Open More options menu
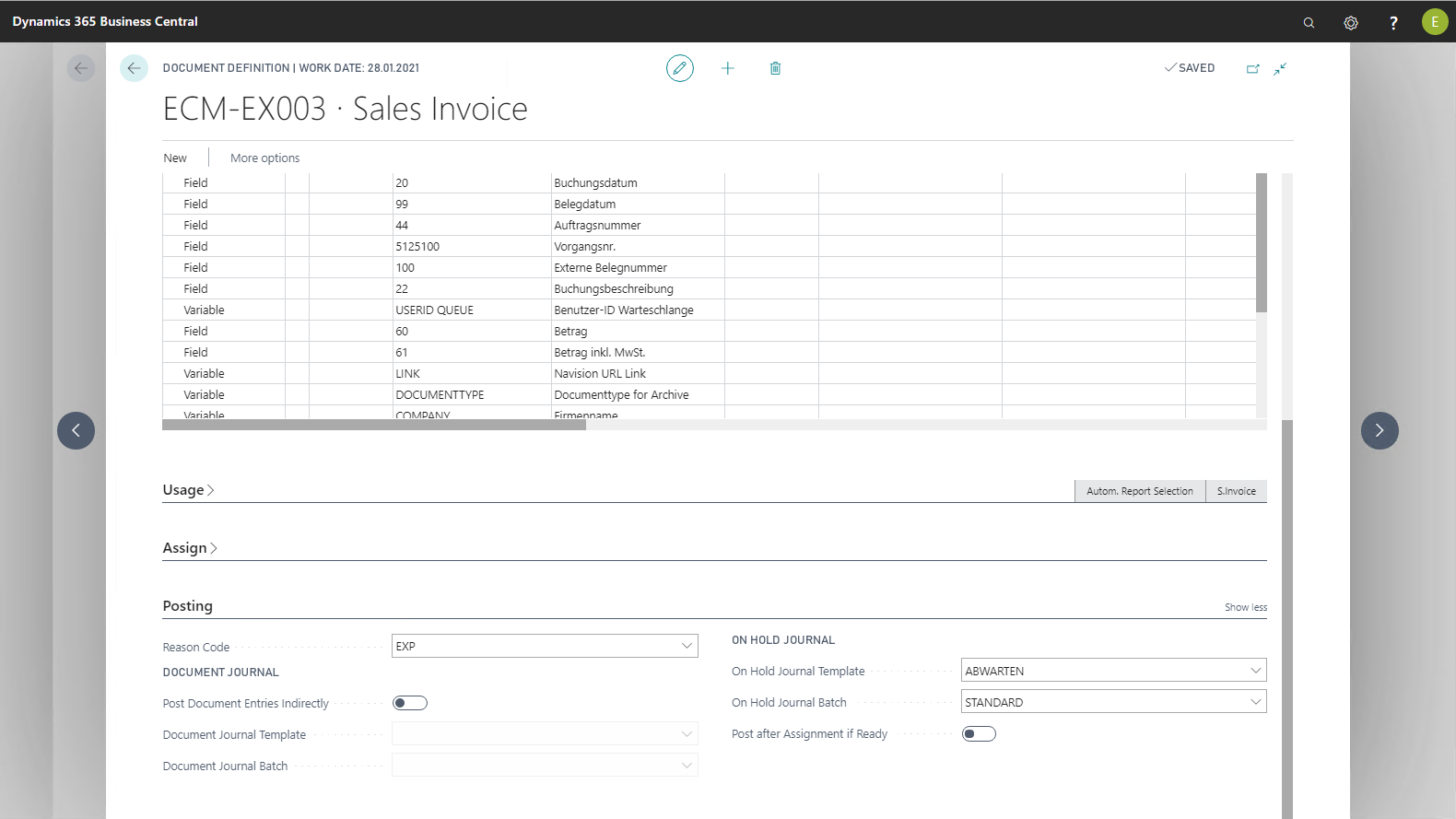The image size is (1456, 819). 264,158
